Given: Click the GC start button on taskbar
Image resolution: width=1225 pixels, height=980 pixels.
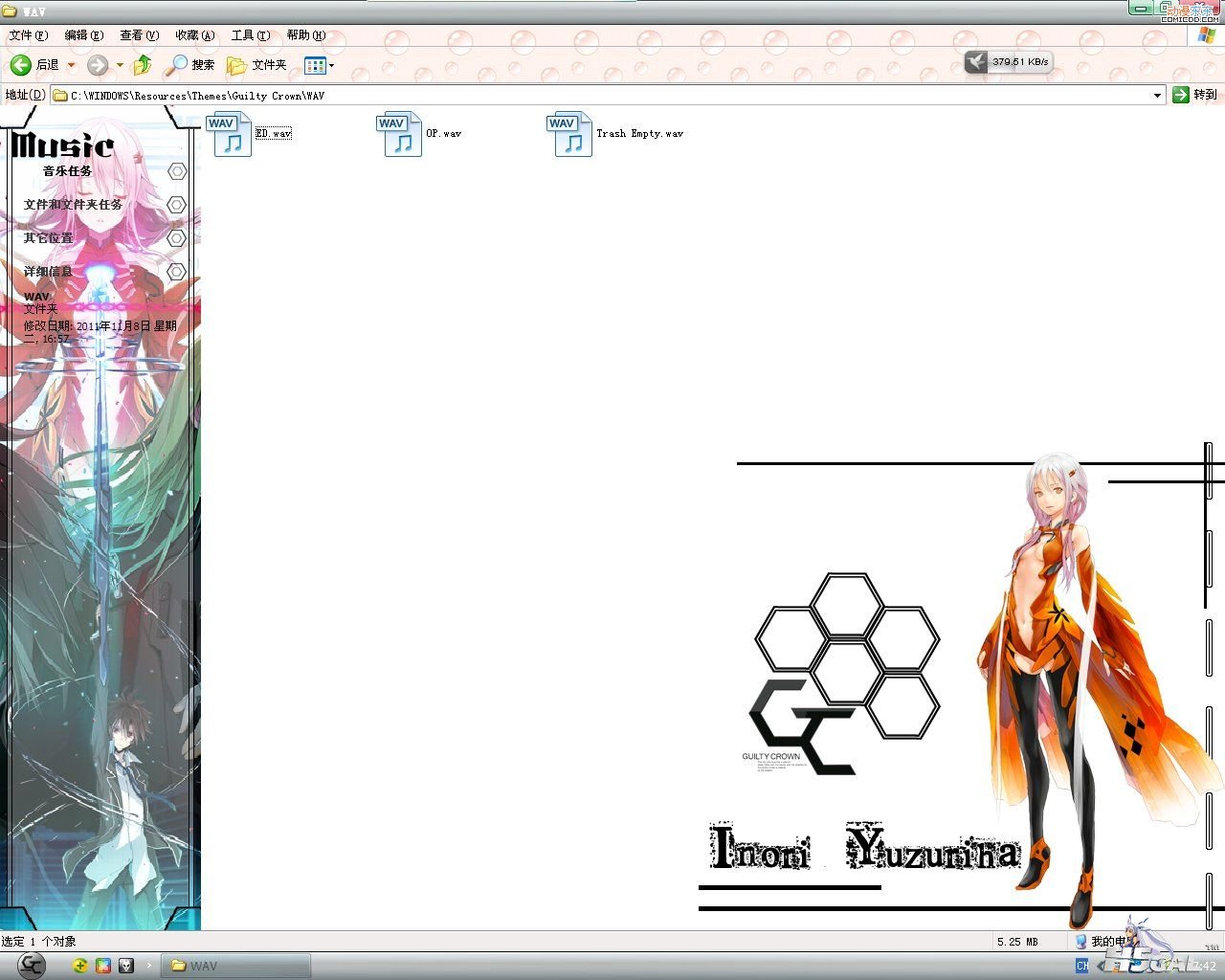Looking at the screenshot, I should pos(31,965).
